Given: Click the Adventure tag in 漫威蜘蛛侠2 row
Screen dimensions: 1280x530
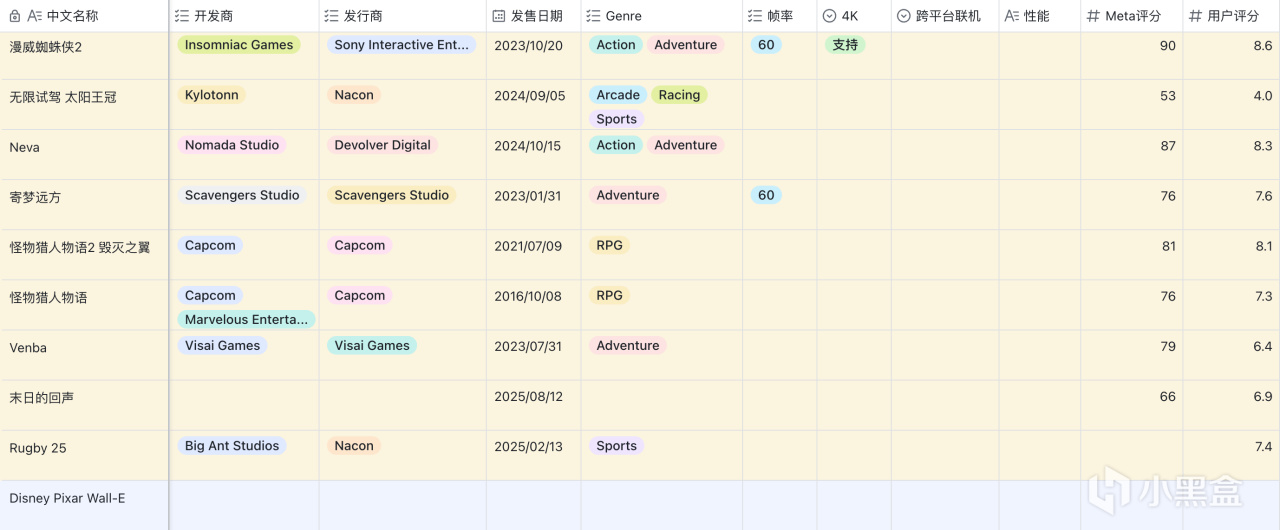Looking at the screenshot, I should 686,45.
